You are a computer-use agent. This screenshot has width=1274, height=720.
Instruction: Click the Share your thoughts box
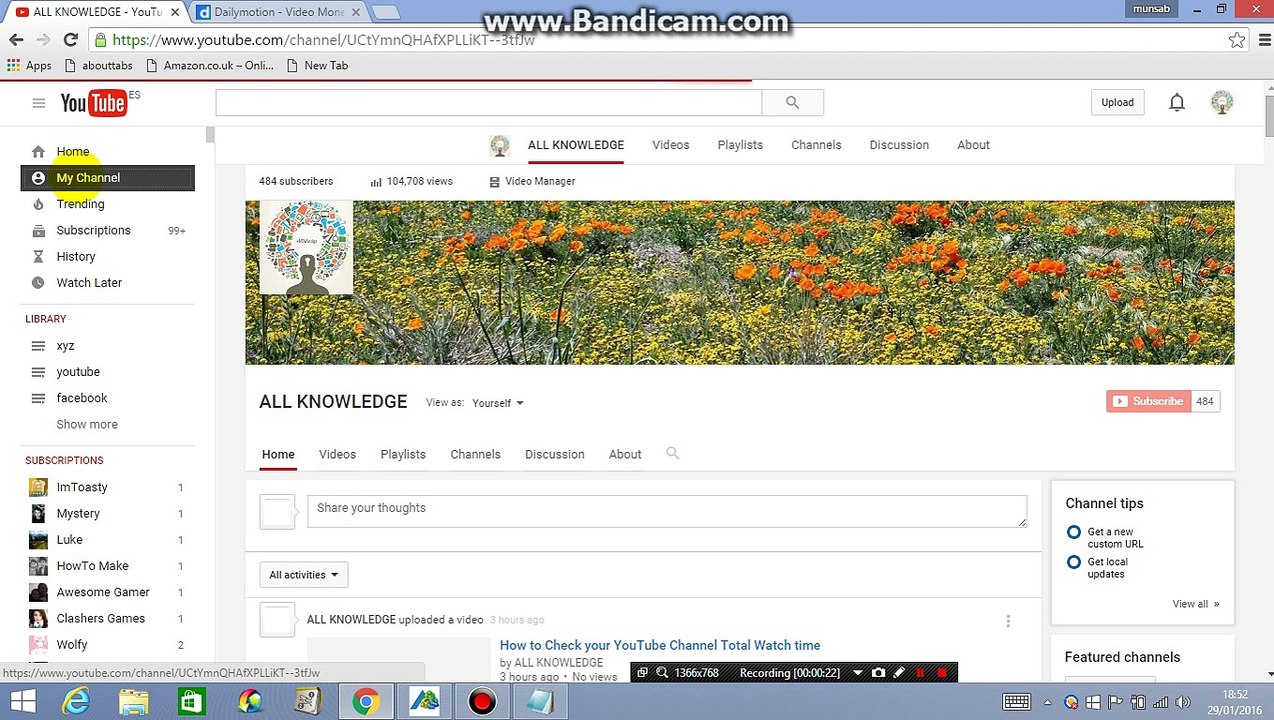click(x=666, y=510)
